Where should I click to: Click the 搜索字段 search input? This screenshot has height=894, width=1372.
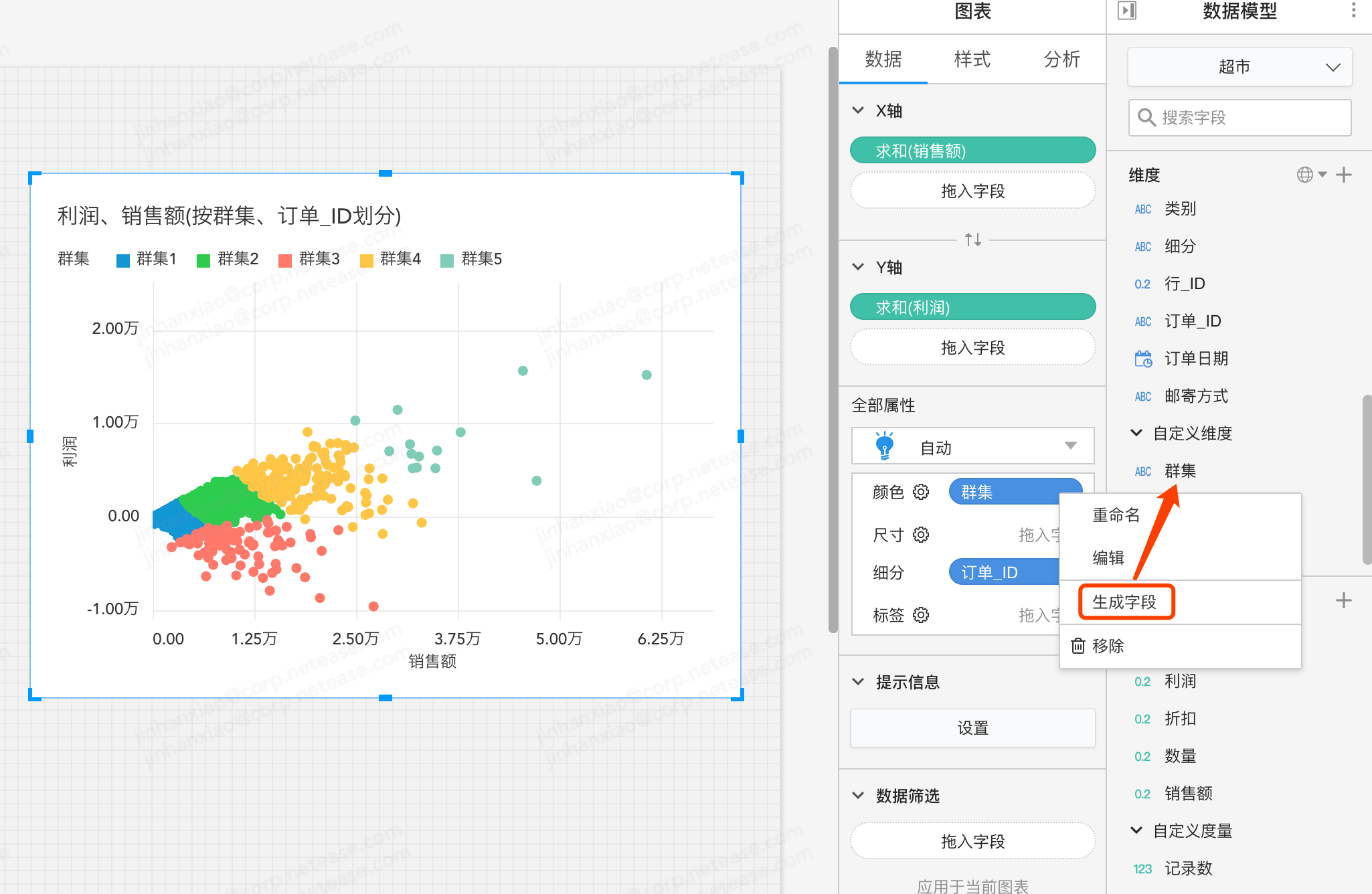[x=1239, y=118]
